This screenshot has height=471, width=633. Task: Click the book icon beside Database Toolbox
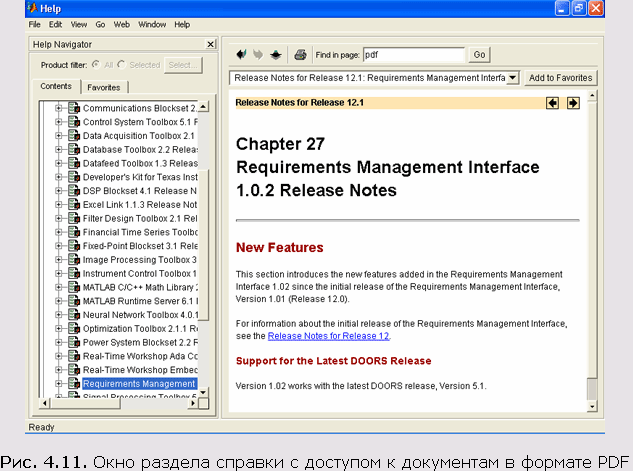[x=74, y=149]
